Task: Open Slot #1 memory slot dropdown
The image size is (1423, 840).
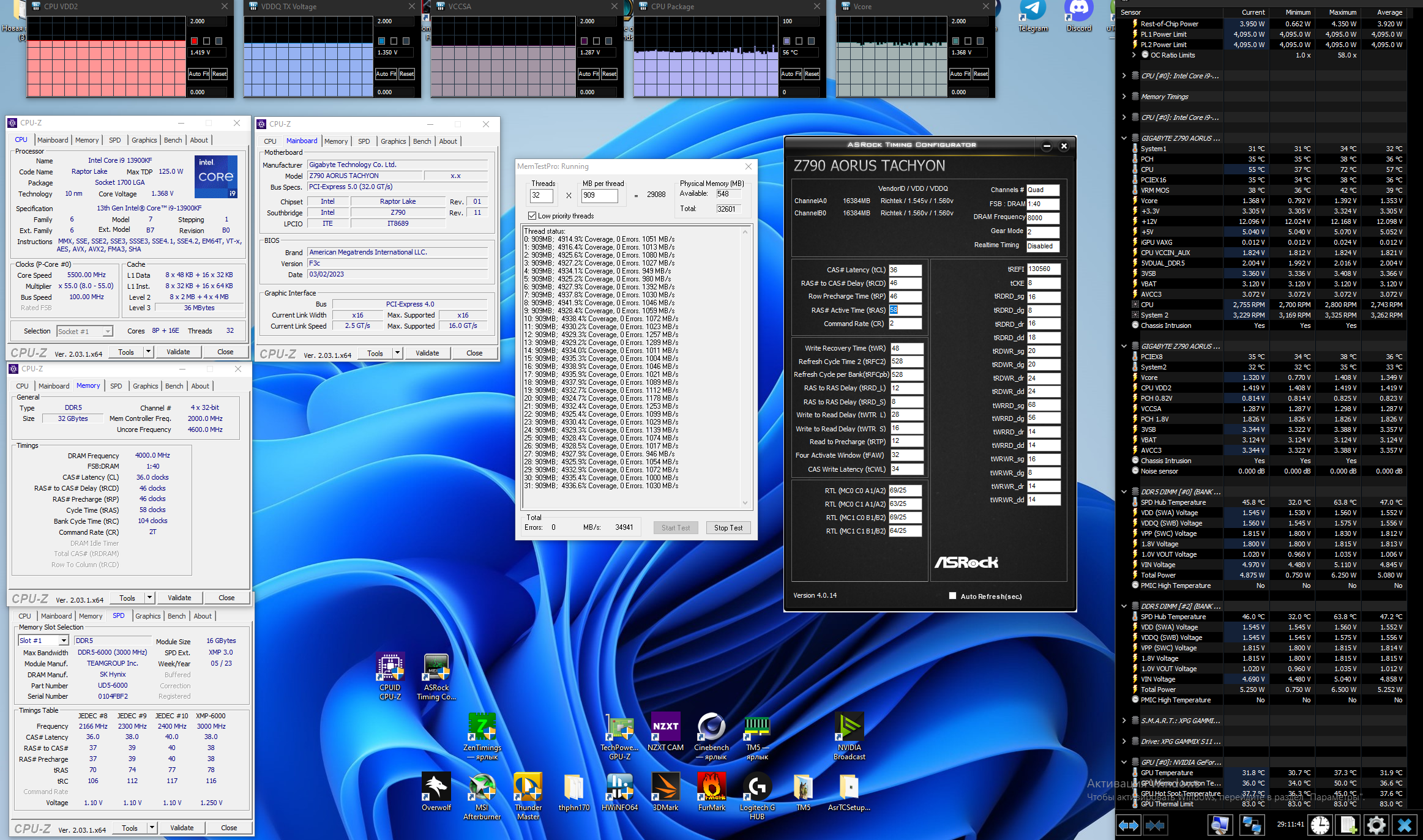Action: coord(64,641)
